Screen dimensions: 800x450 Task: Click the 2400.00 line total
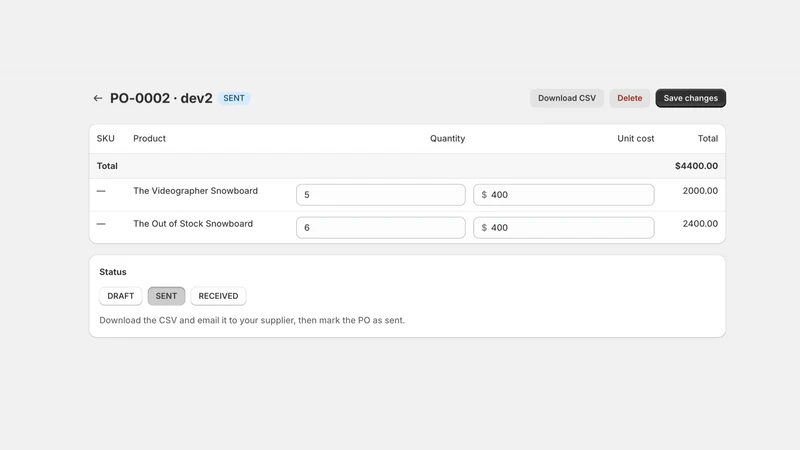(700, 223)
